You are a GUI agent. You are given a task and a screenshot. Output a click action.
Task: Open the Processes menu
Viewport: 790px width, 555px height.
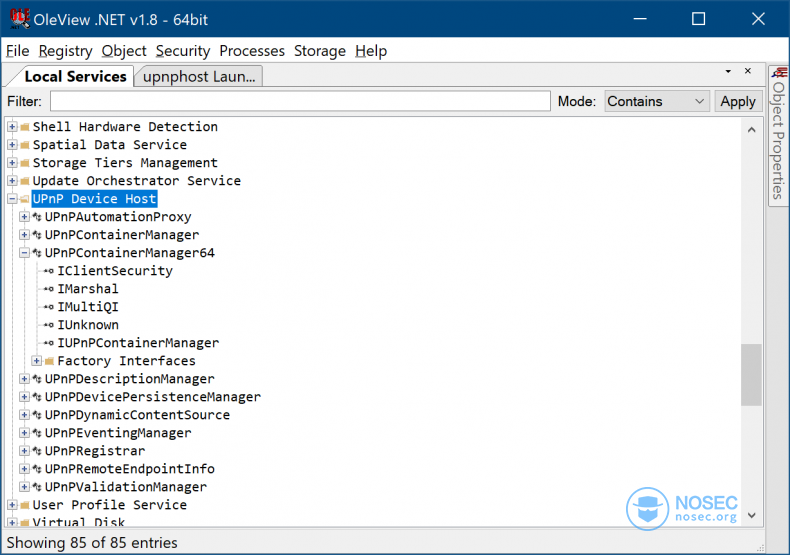click(252, 51)
